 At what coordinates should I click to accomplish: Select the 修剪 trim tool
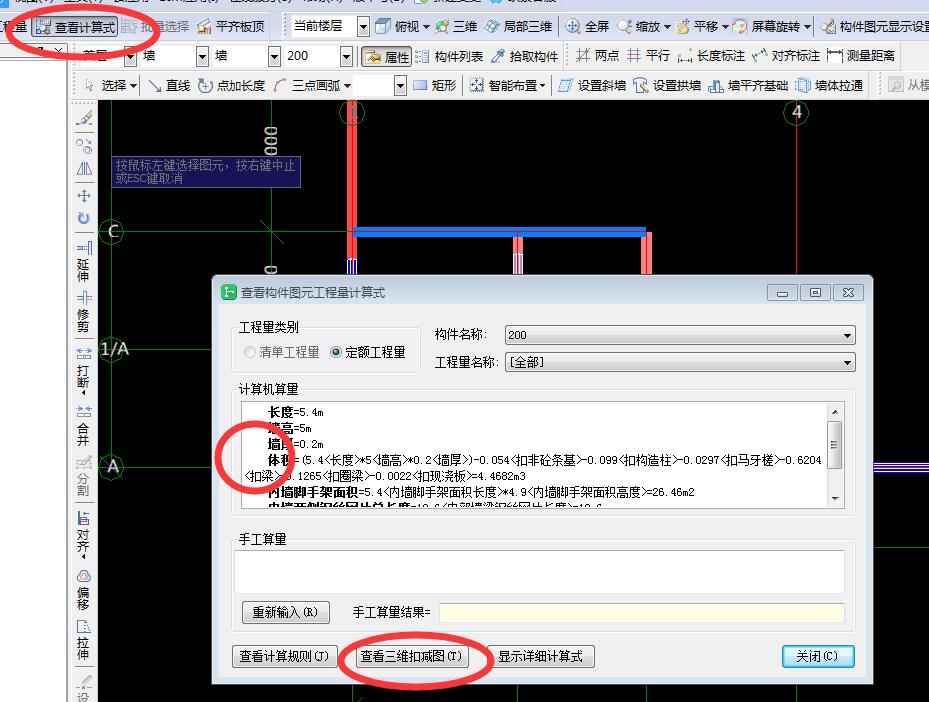coord(84,310)
